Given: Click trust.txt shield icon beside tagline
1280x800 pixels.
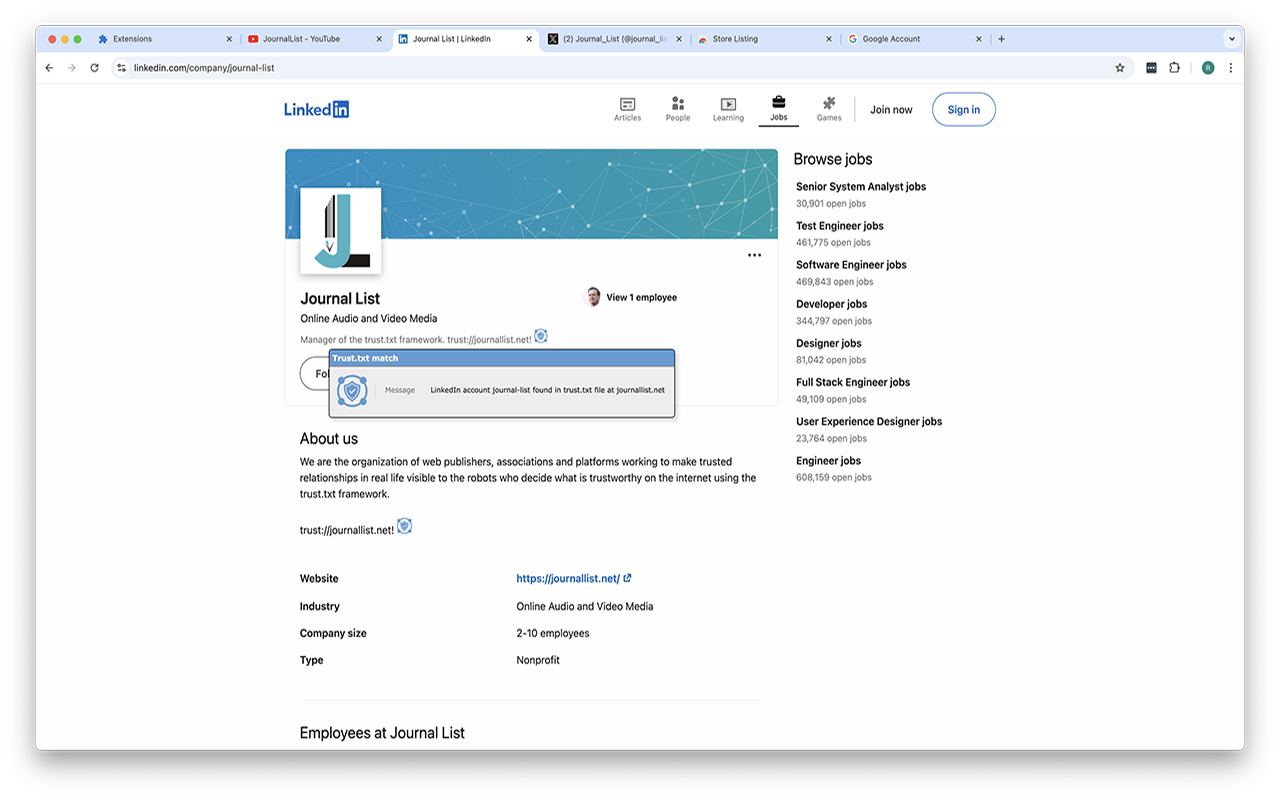Looking at the screenshot, I should 541,336.
